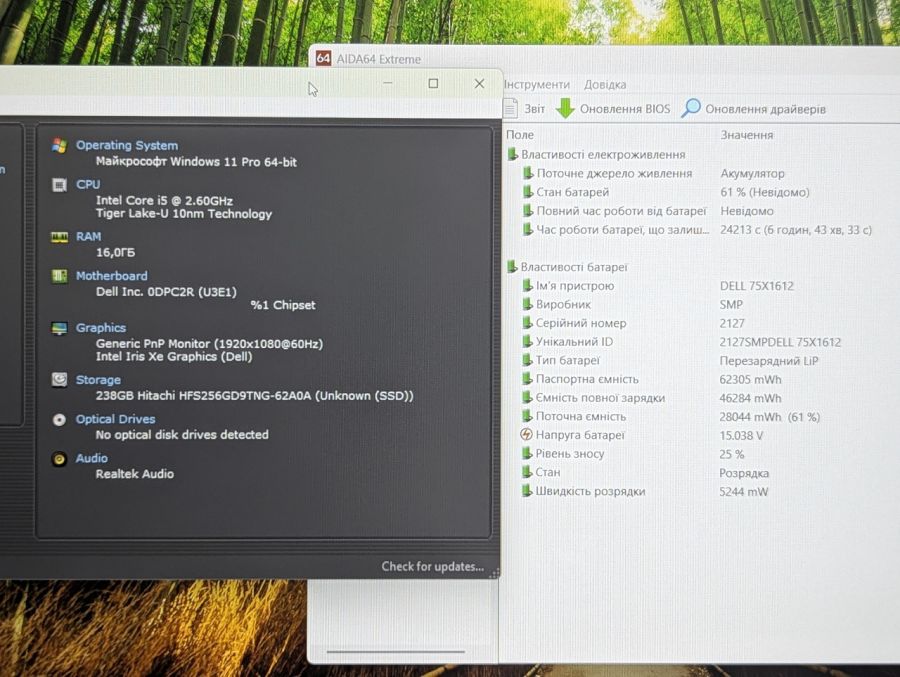Select the '16,0ГБ' RAM value

[115, 252]
